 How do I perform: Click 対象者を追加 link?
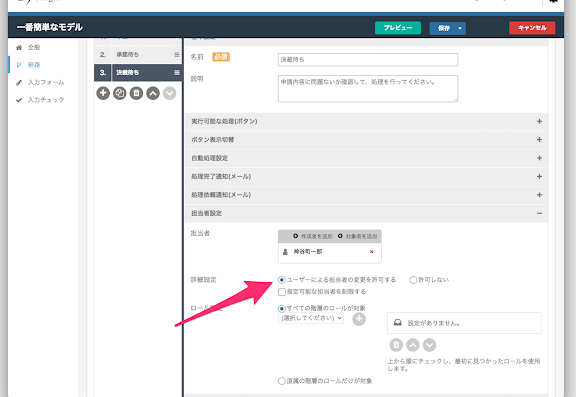pyautogui.click(x=357, y=236)
